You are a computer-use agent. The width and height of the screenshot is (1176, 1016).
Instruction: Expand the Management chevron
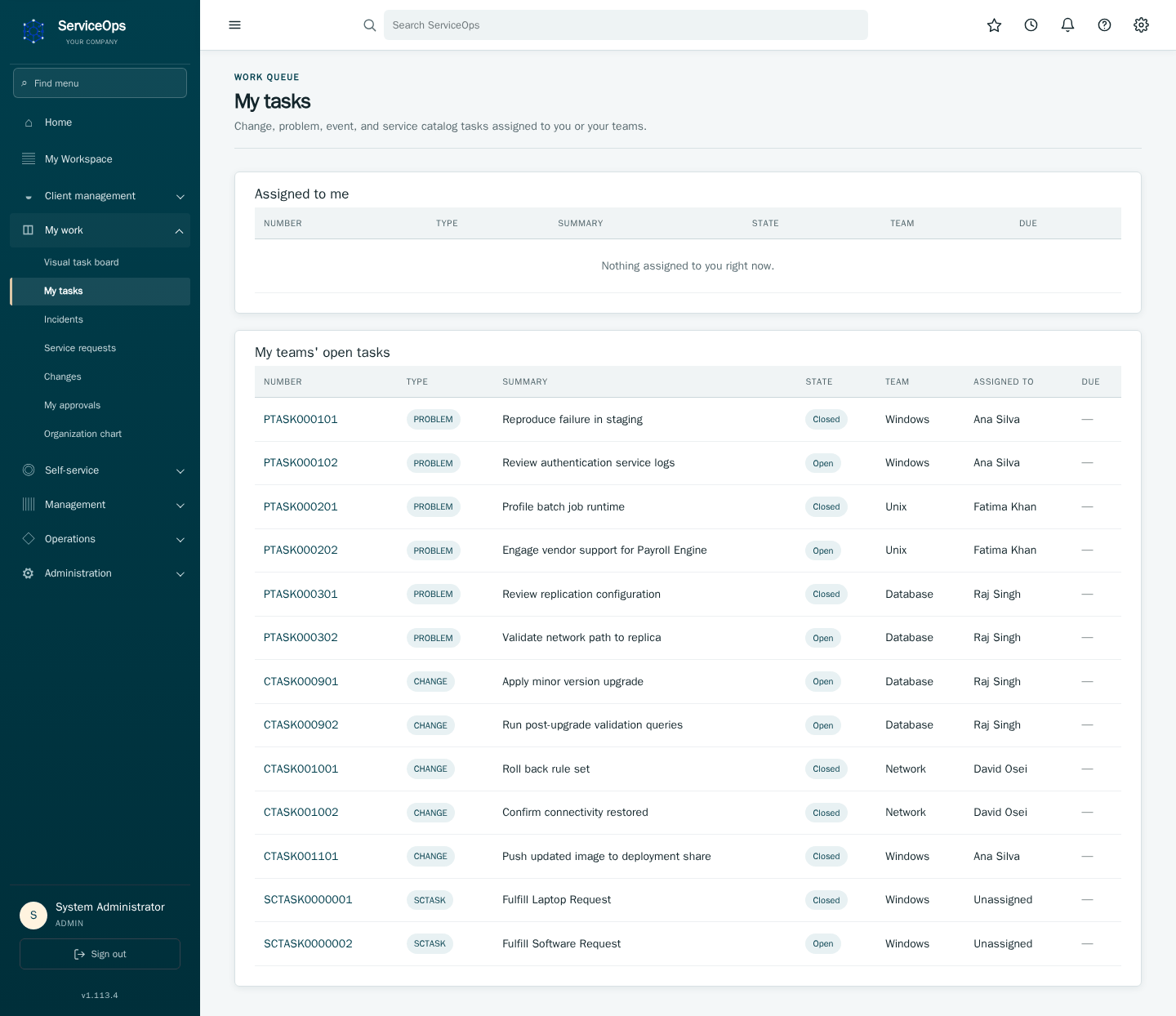180,506
